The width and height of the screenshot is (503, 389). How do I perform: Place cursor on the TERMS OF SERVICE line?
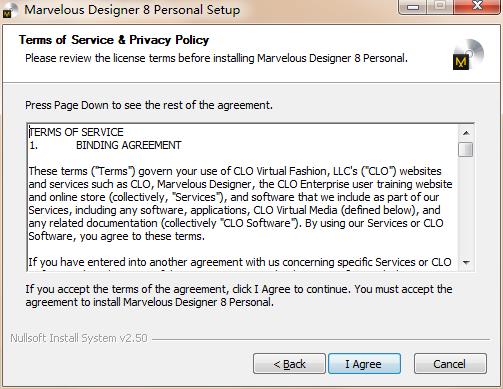(x=76, y=132)
